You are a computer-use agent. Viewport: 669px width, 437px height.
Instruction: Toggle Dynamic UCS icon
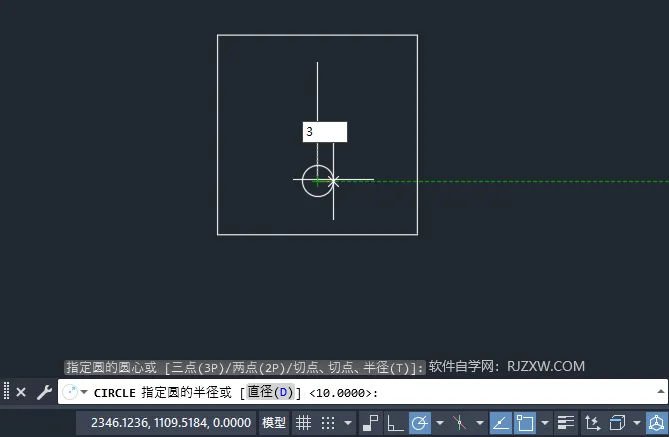pos(592,423)
